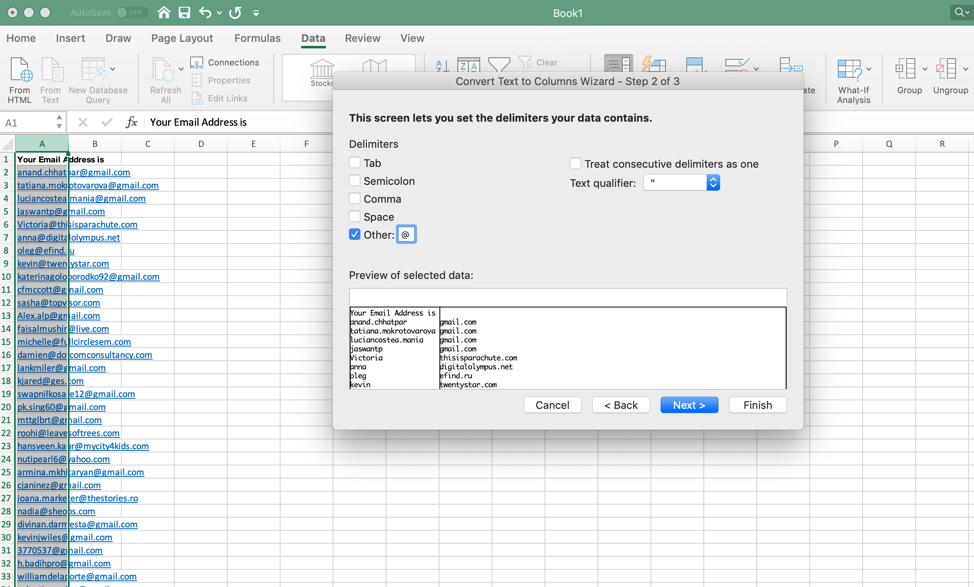Expand the Group dropdown arrow
Screen dimensions: 974x587
coord(924,68)
